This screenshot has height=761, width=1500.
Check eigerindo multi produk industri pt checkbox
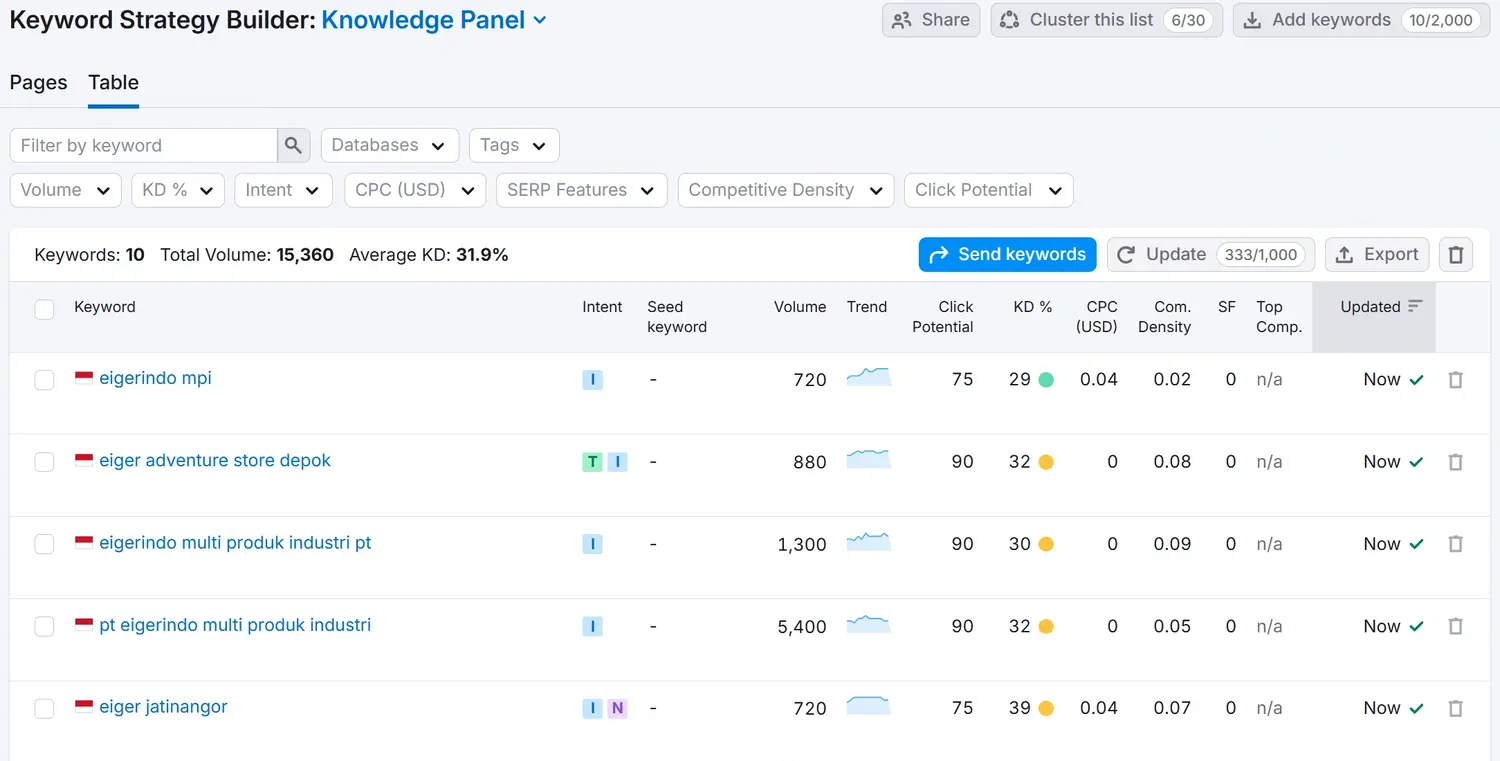(x=44, y=544)
